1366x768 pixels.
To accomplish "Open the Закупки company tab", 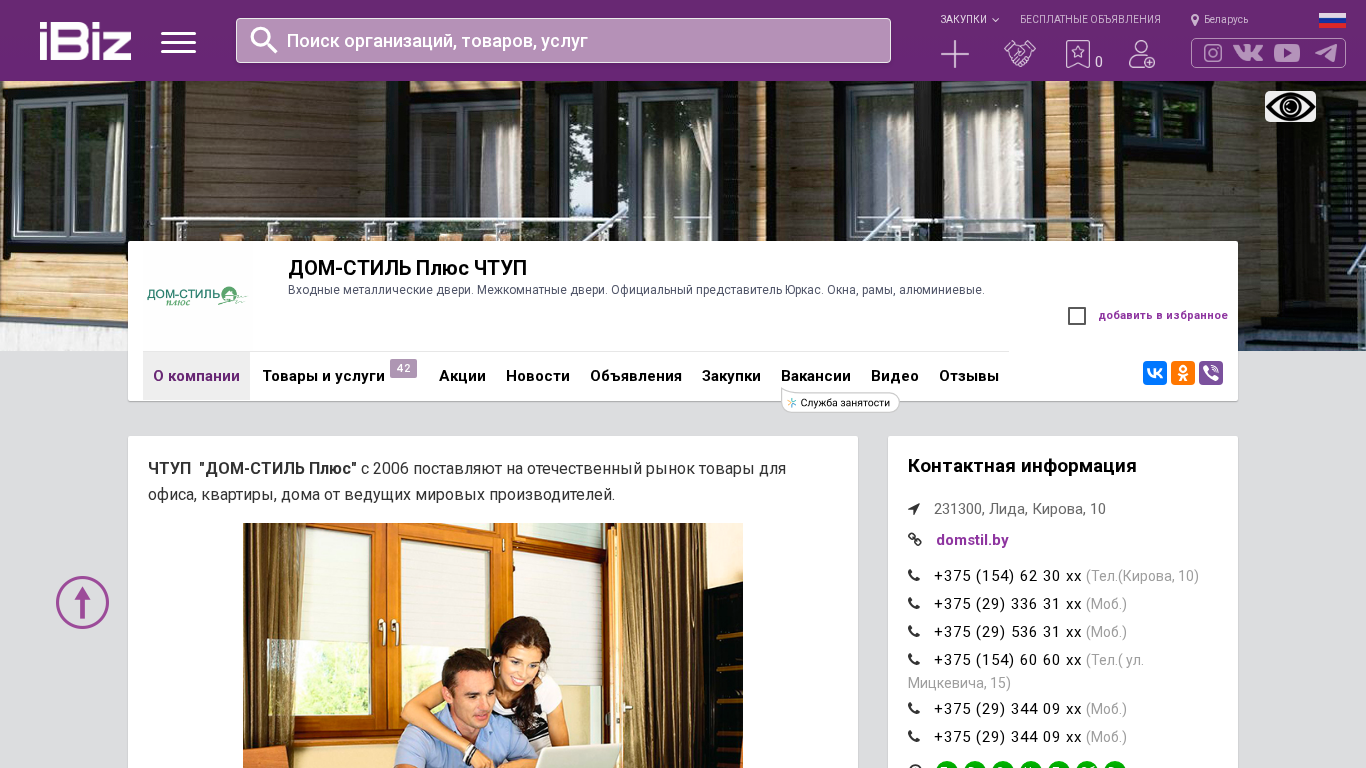I will tap(731, 376).
